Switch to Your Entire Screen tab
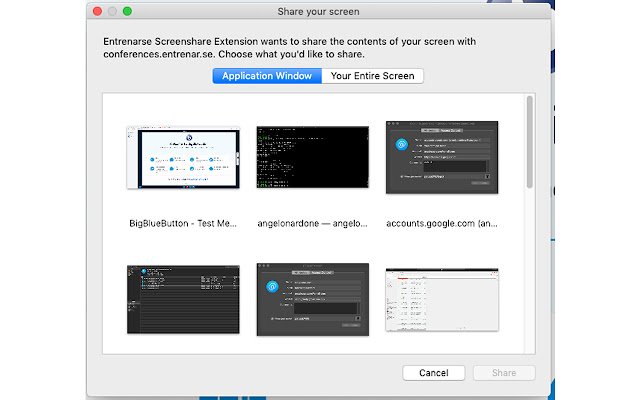Viewport: 640px width, 400px height. [x=372, y=76]
